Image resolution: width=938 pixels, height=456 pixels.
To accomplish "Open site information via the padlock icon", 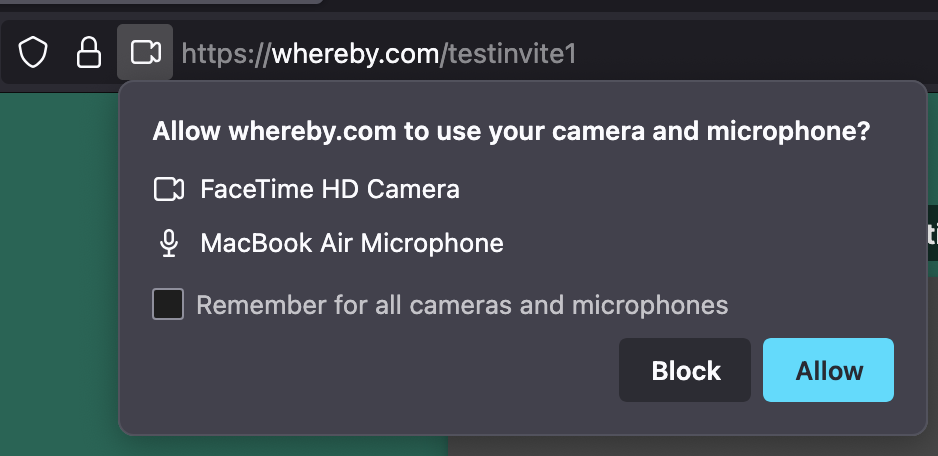I will click(89, 53).
